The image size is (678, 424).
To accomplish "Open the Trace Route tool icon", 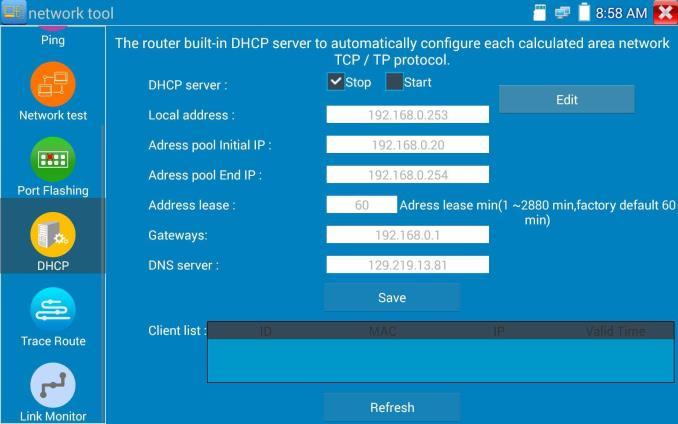I will pos(53,309).
